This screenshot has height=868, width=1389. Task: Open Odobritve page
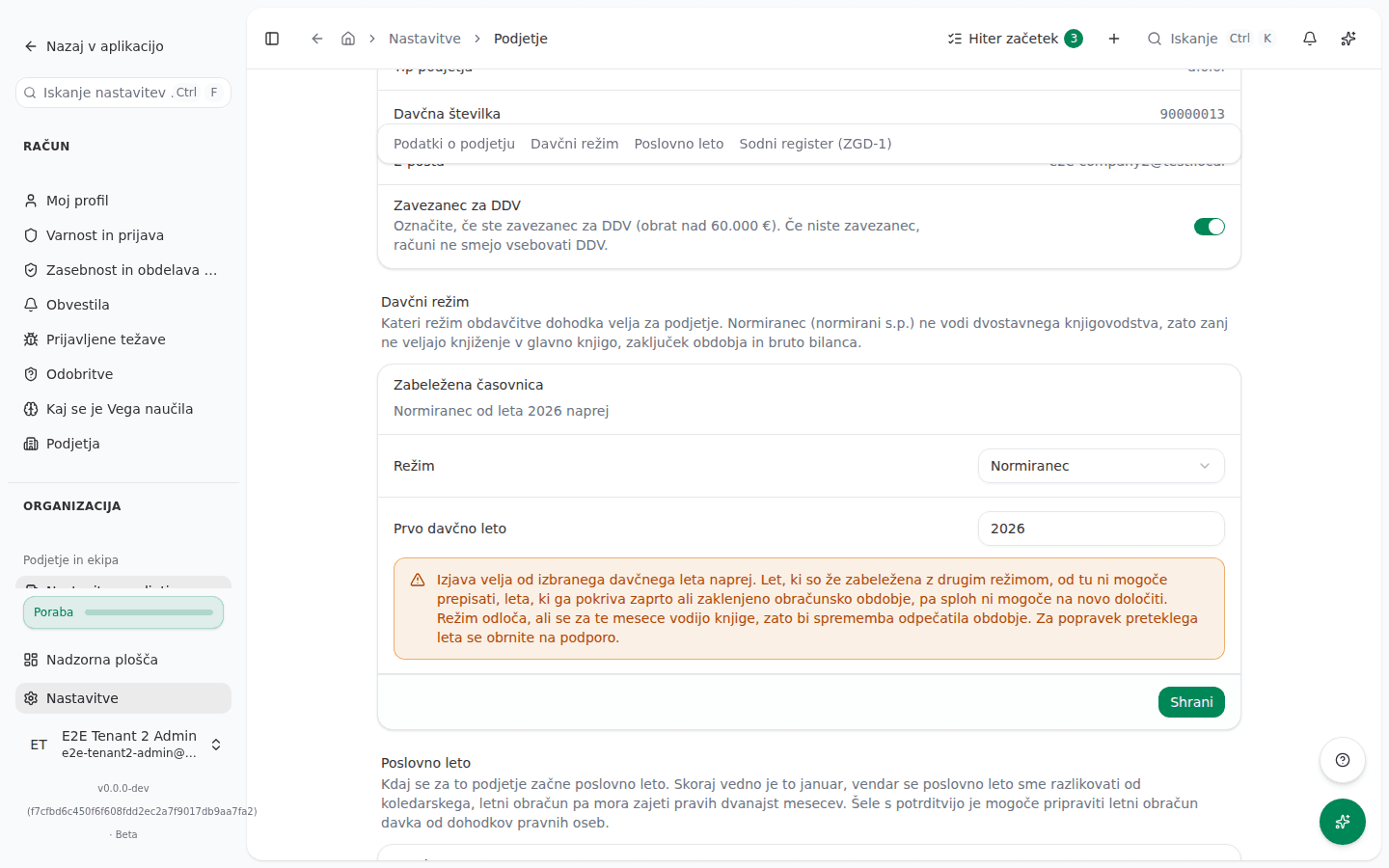click(x=123, y=374)
